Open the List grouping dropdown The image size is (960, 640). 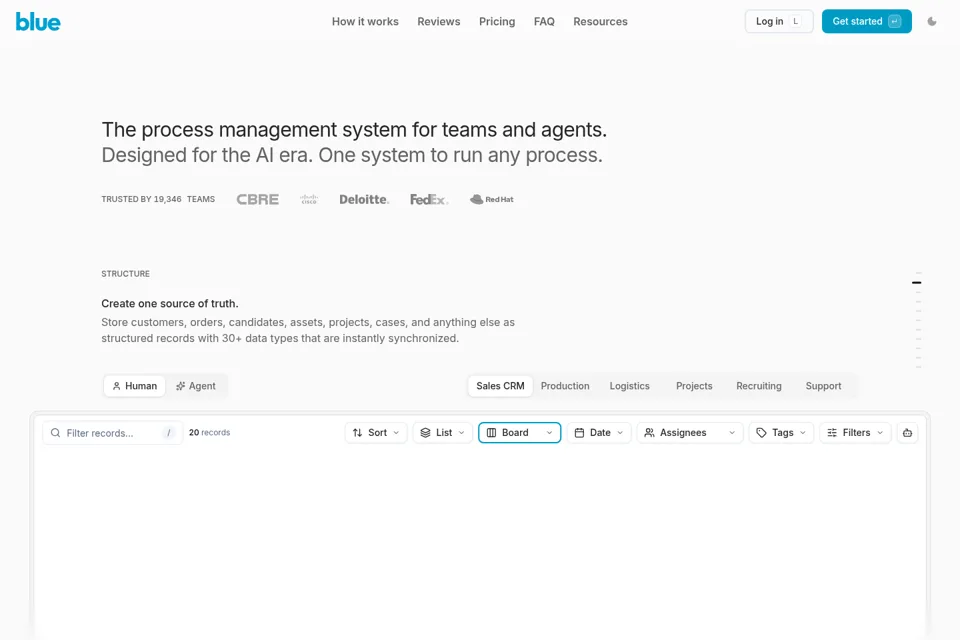click(x=443, y=433)
